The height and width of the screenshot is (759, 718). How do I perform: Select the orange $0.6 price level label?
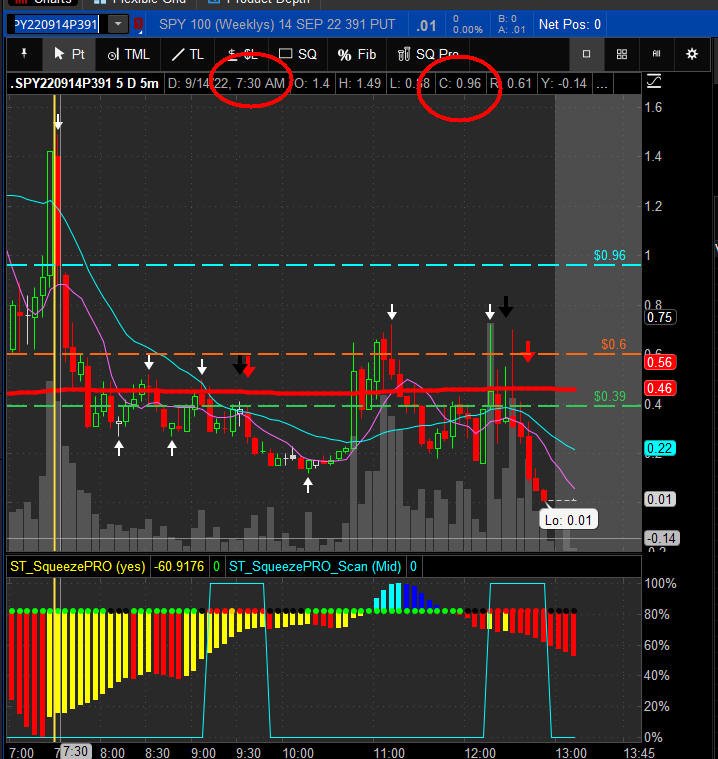point(613,344)
